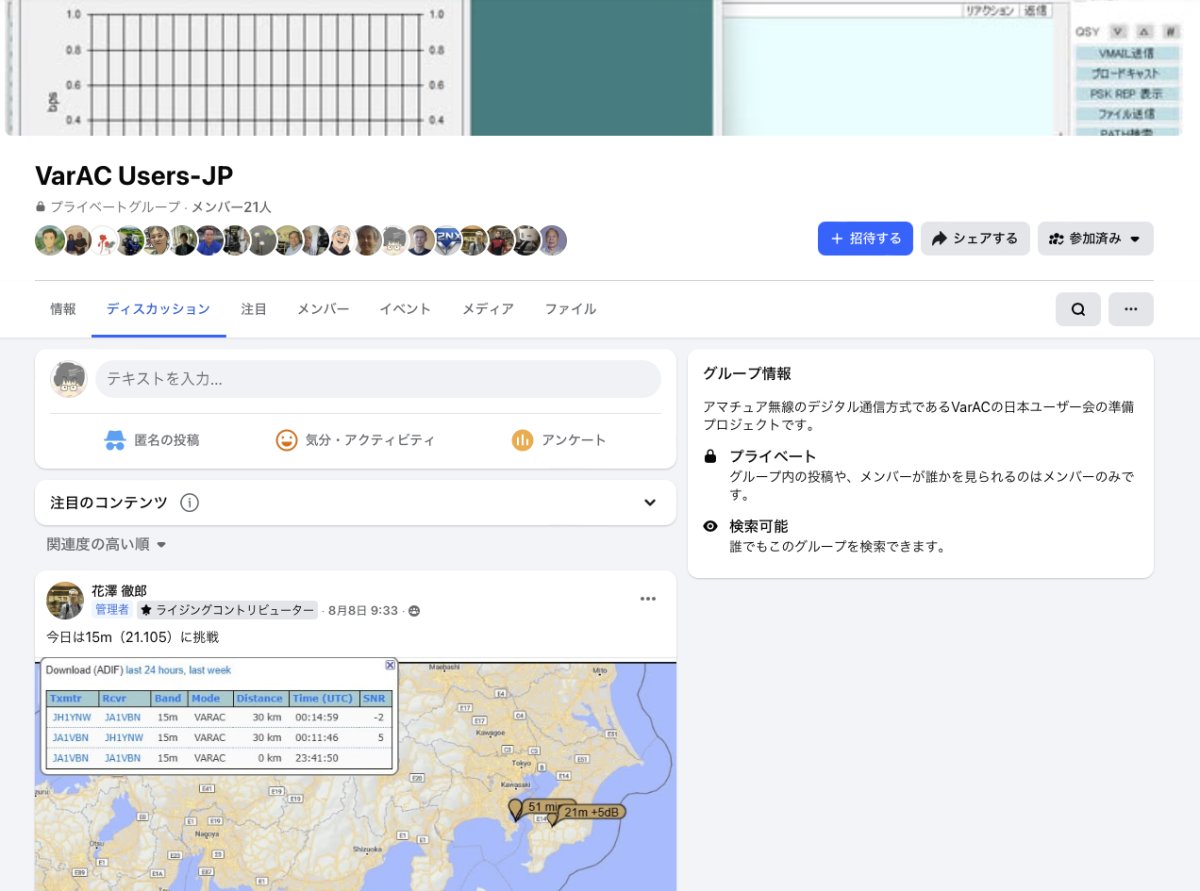Click the 気分・アクティビティ smiley icon
Viewport: 1200px width, 891px height.
287,440
